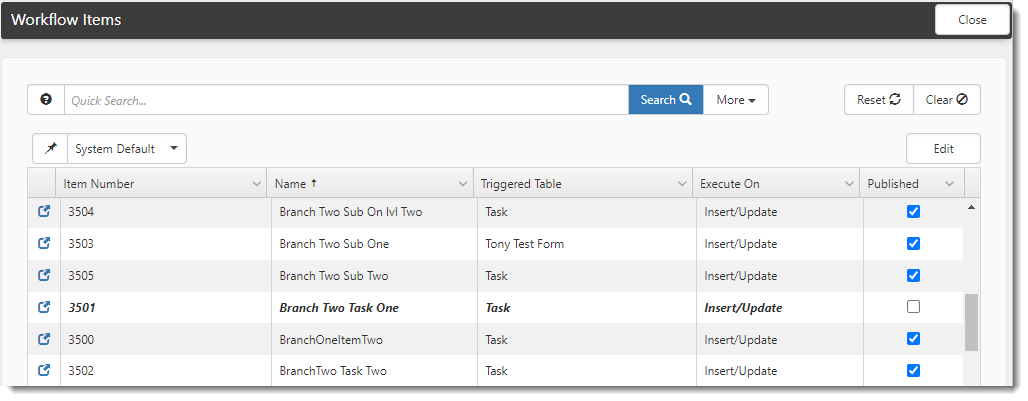Viewport: 1028px width, 401px height.
Task: Toggle Published checkbox for BranchOneItemTwo
Action: click(x=913, y=339)
